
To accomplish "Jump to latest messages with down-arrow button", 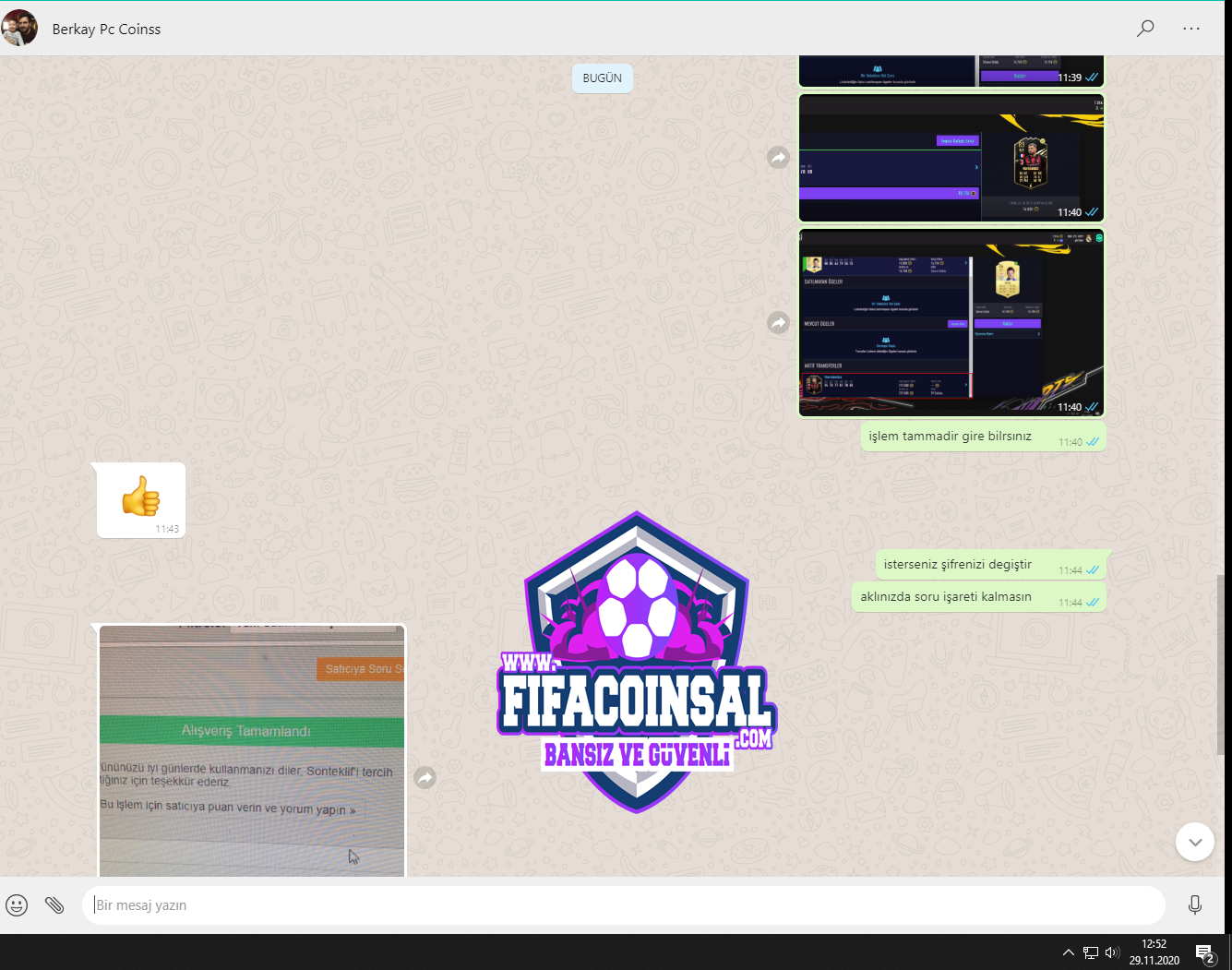I will tap(1195, 842).
